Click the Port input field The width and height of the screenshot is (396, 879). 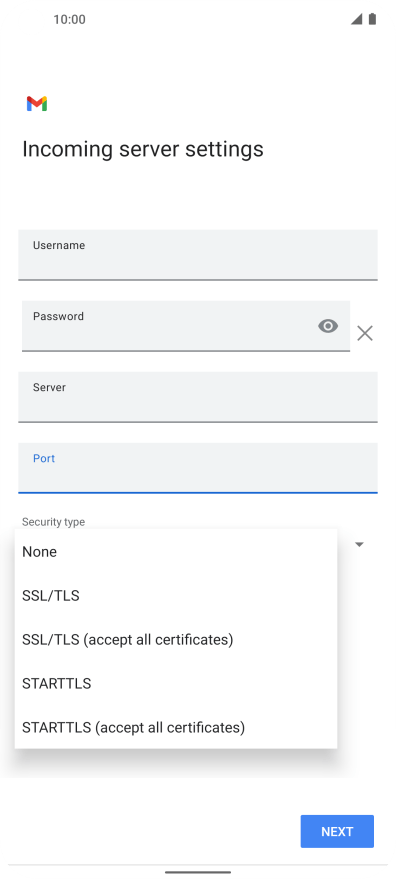tap(197, 468)
